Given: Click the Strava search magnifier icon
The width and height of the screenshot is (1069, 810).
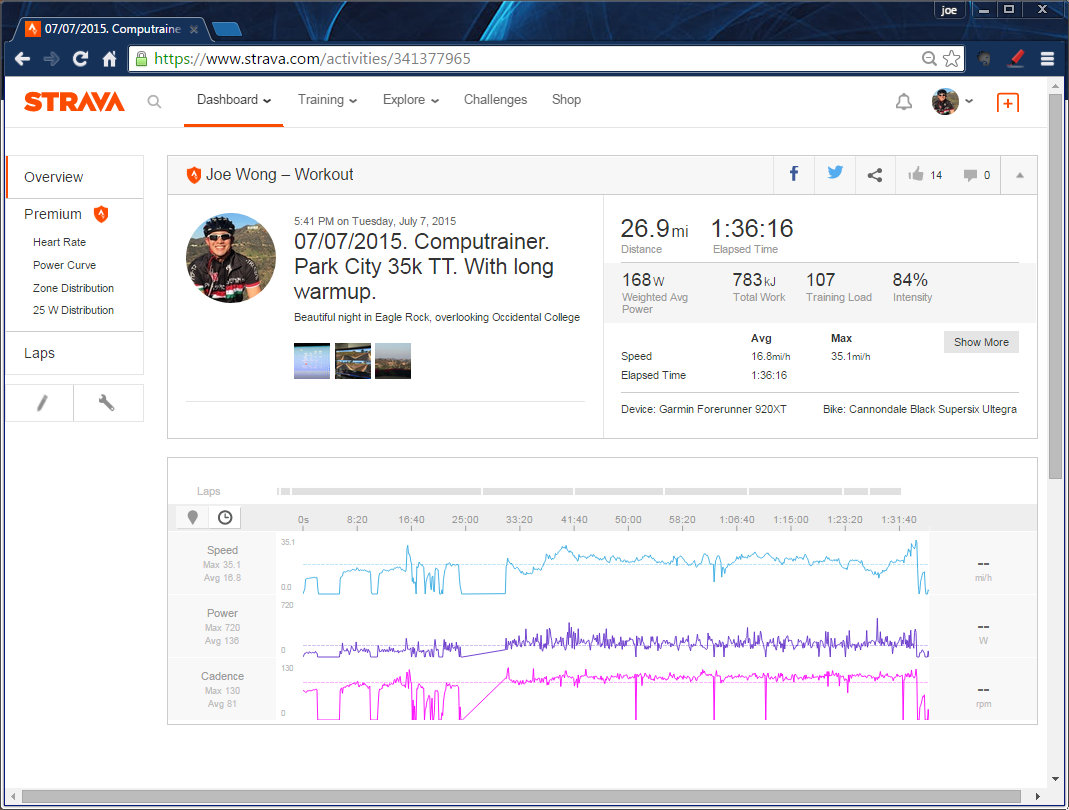Looking at the screenshot, I should coord(154,101).
